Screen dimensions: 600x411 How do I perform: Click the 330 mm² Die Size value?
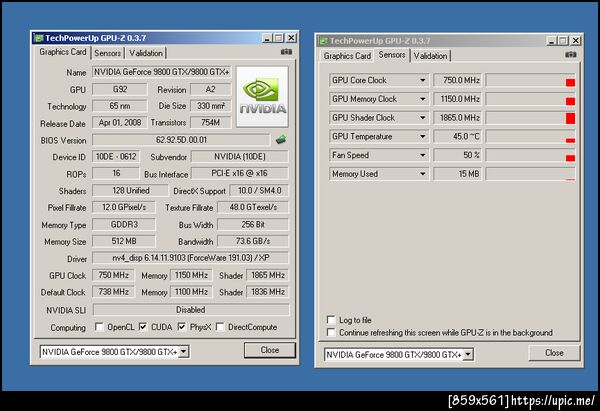[211, 106]
